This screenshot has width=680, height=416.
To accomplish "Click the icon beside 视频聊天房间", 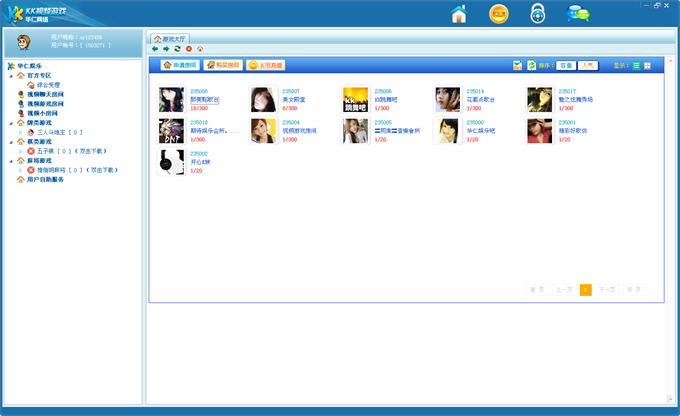I will pyautogui.click(x=20, y=94).
